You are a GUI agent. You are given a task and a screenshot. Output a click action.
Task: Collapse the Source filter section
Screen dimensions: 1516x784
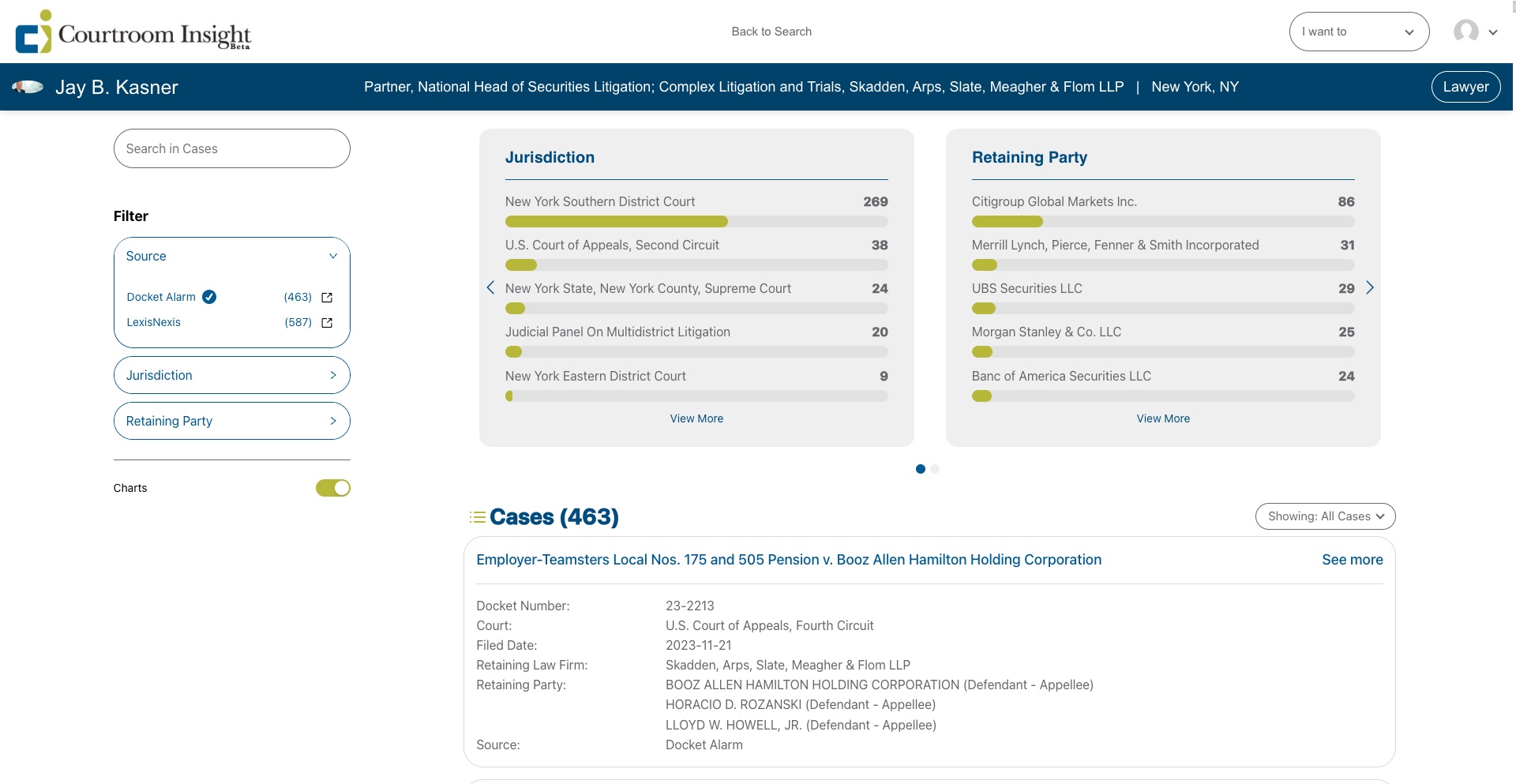232,256
